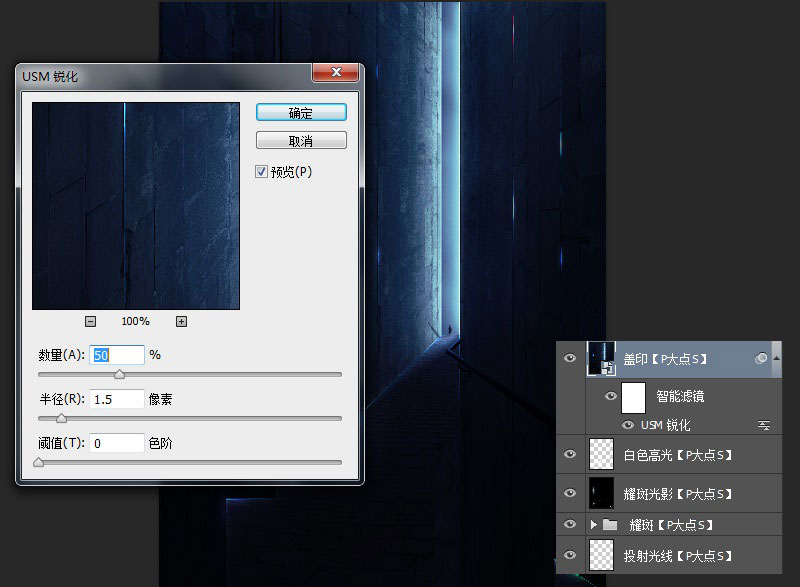Cancel the dialog via 取消 button
Viewport: 800px width, 587px height.
pyautogui.click(x=301, y=141)
